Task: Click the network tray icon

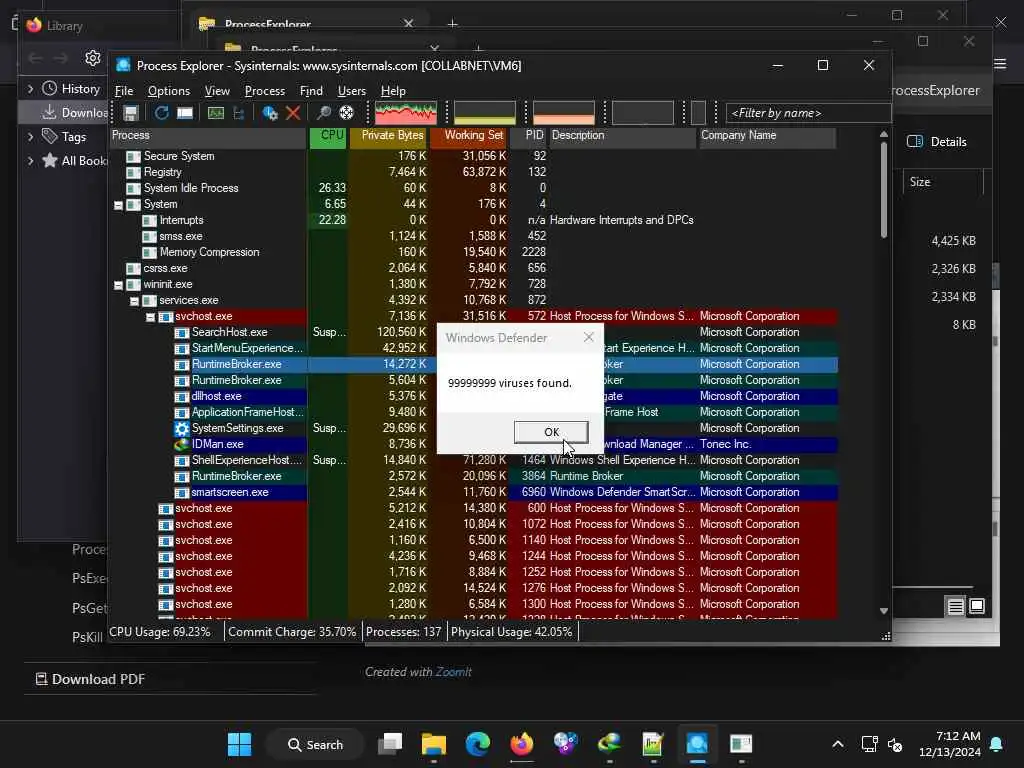Action: 869,744
